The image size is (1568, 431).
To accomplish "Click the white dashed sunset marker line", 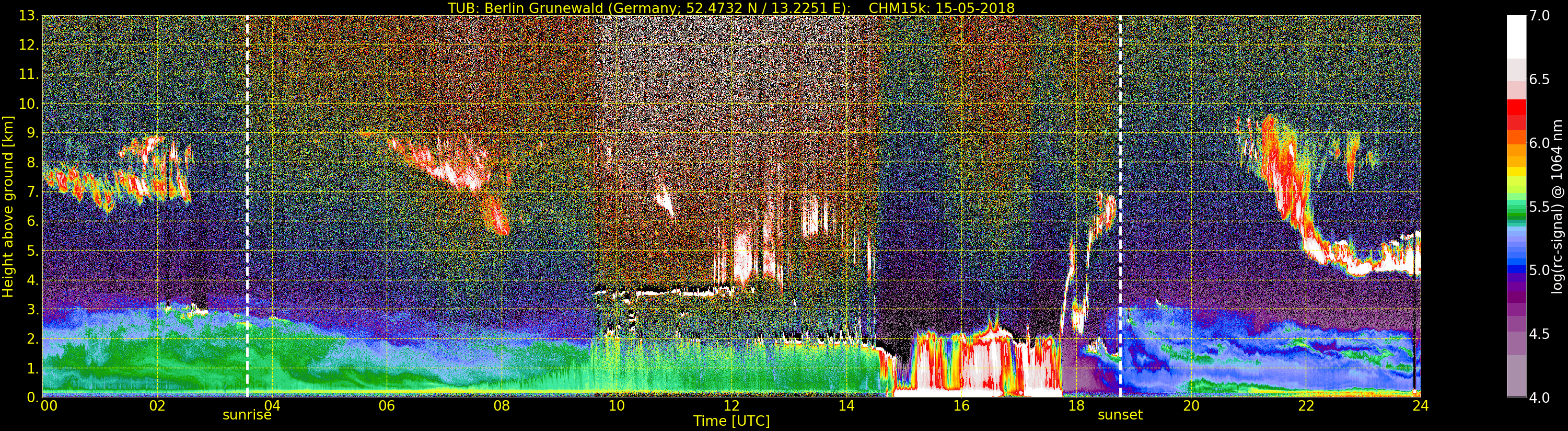I will point(1120,206).
